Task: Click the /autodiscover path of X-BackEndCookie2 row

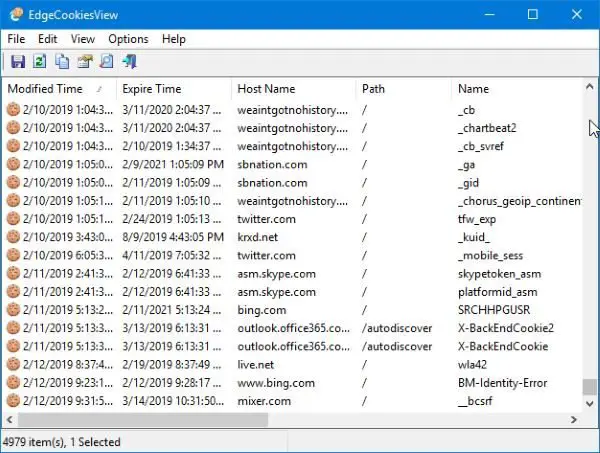Action: tap(397, 328)
